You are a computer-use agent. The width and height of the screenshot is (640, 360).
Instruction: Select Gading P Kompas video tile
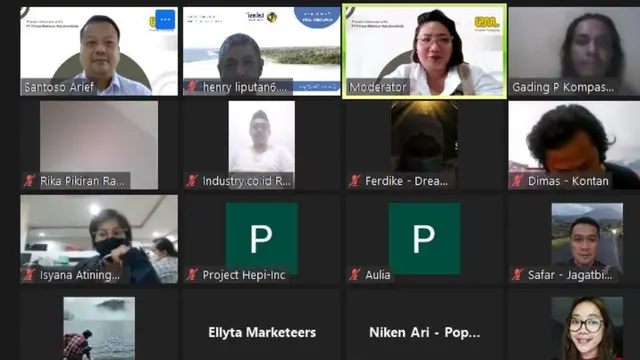pos(574,51)
